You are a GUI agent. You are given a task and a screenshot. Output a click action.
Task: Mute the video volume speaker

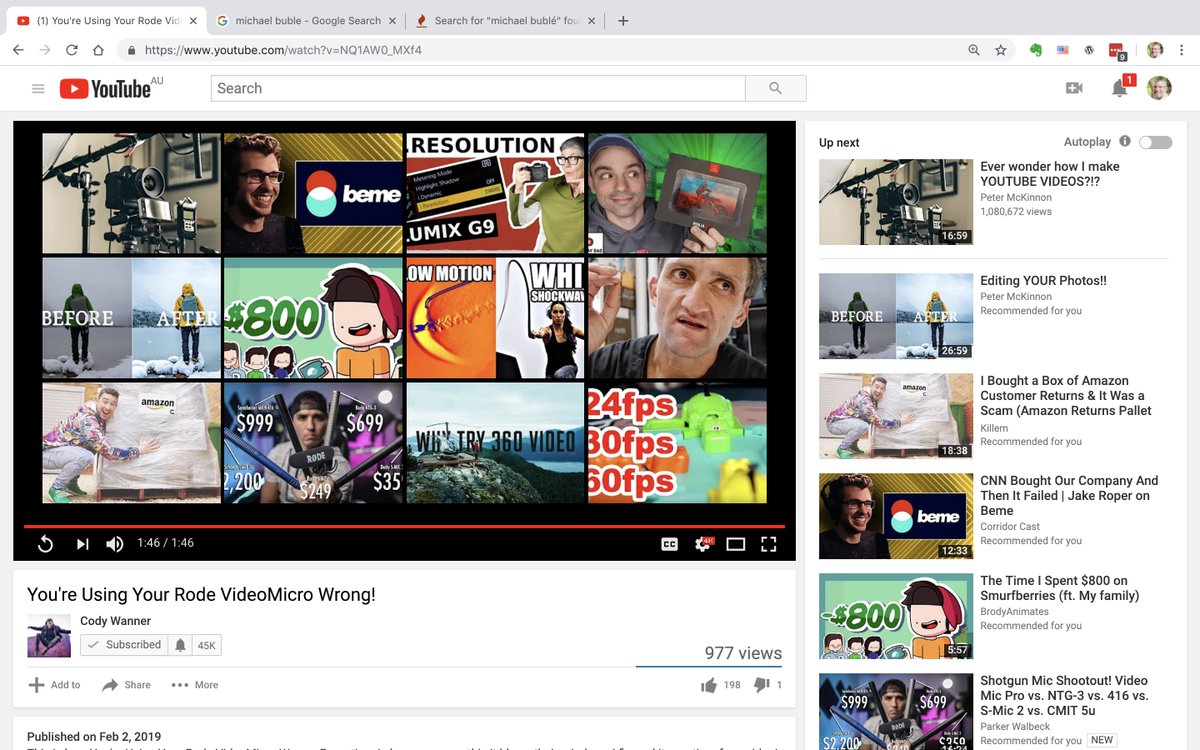(x=115, y=544)
